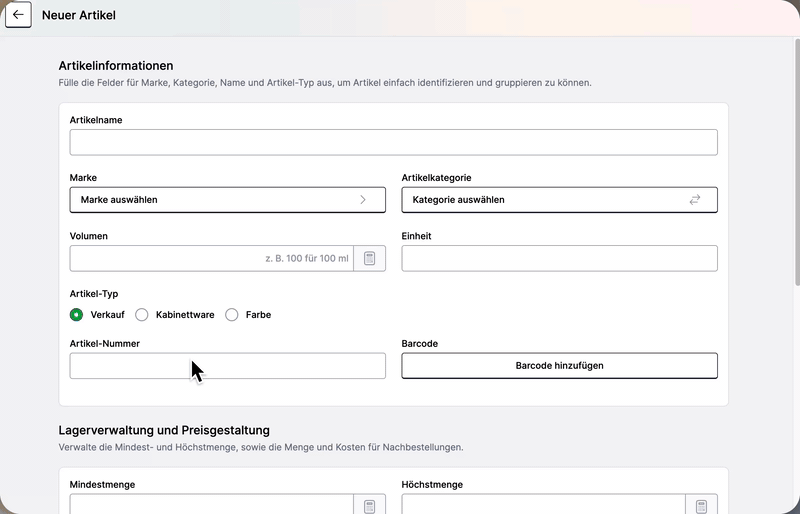
Task: Open calculator icon in Mindestmenge field
Action: point(369,505)
